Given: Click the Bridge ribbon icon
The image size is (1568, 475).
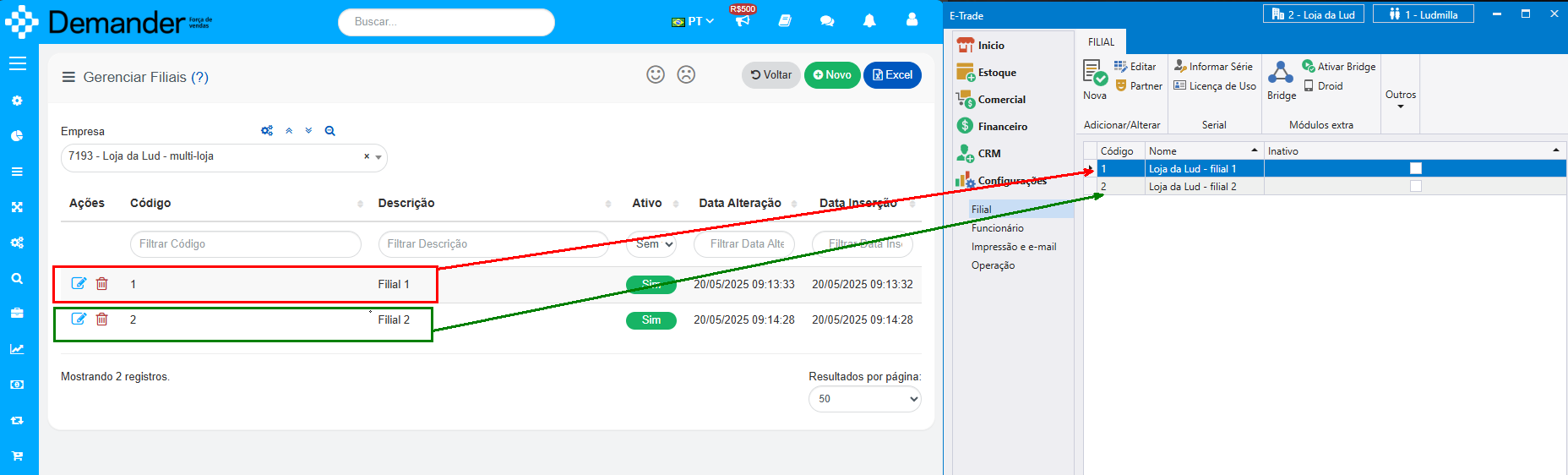Looking at the screenshot, I should pyautogui.click(x=1281, y=79).
